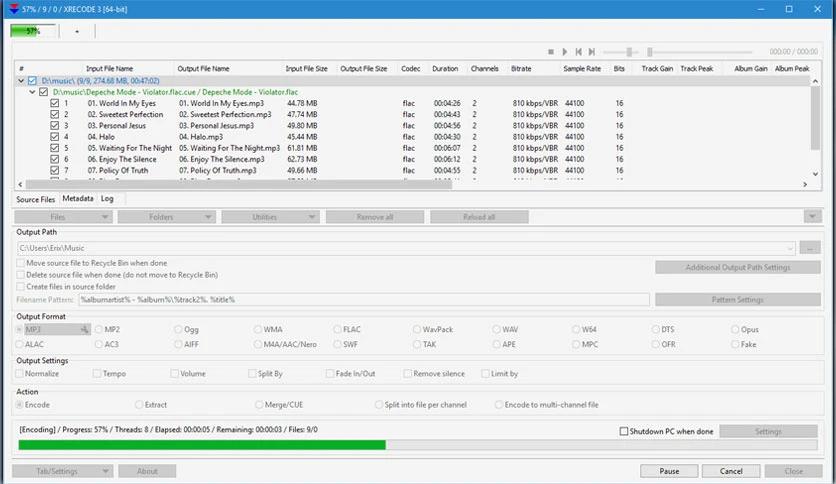Collapse the Depeche Mode Violator cue node
This screenshot has width=836, height=484.
point(32,92)
